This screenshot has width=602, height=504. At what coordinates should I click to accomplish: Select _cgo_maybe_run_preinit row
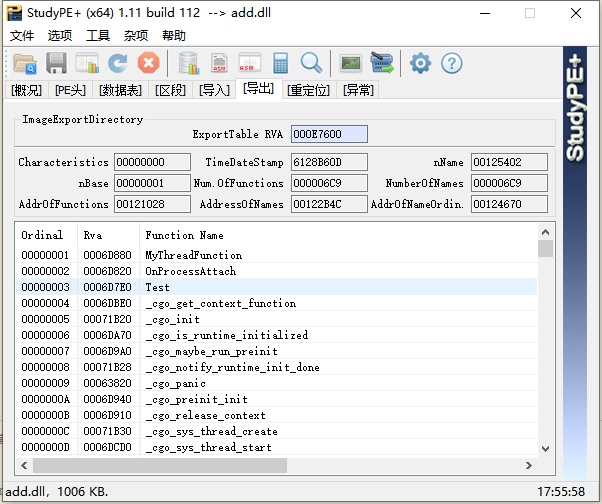tap(276, 351)
